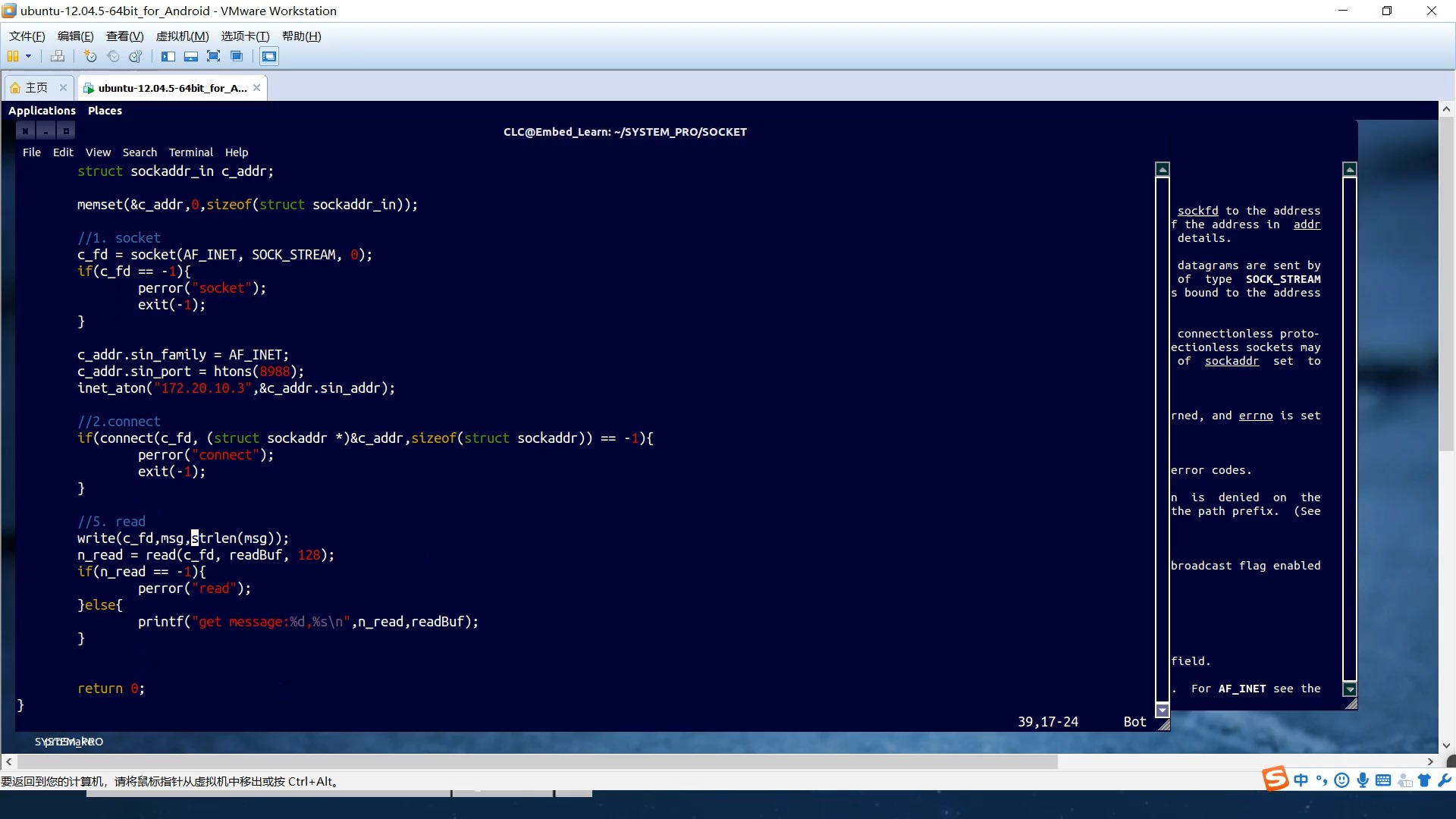This screenshot has width=1456, height=819.
Task: Open the terminal File menu
Action: point(32,152)
